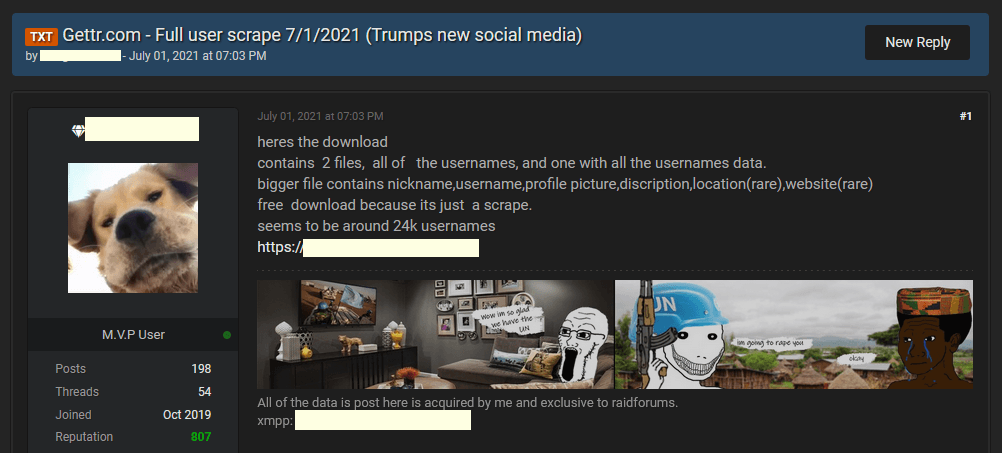Click the Joined Oct 2019 entry
1002x453 pixels.
[133, 415]
